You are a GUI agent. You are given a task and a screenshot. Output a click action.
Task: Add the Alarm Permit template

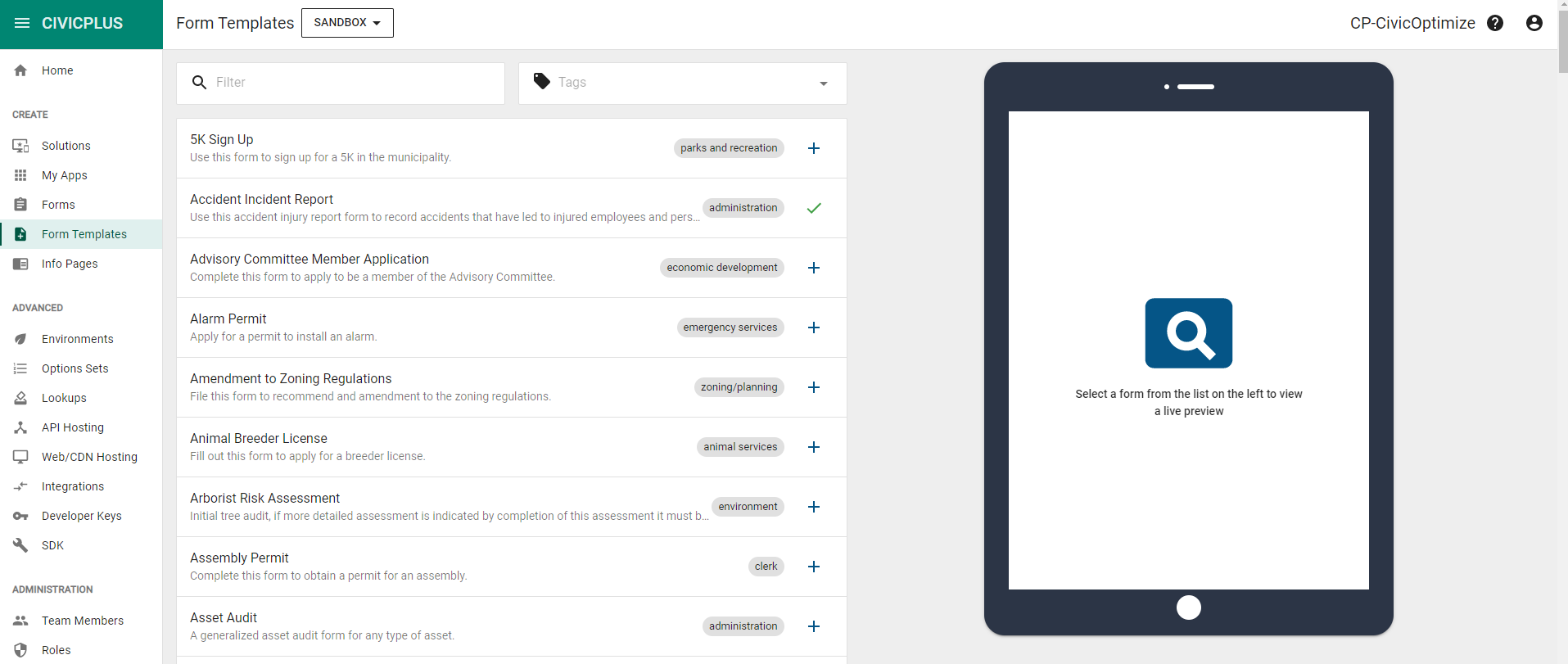(814, 327)
